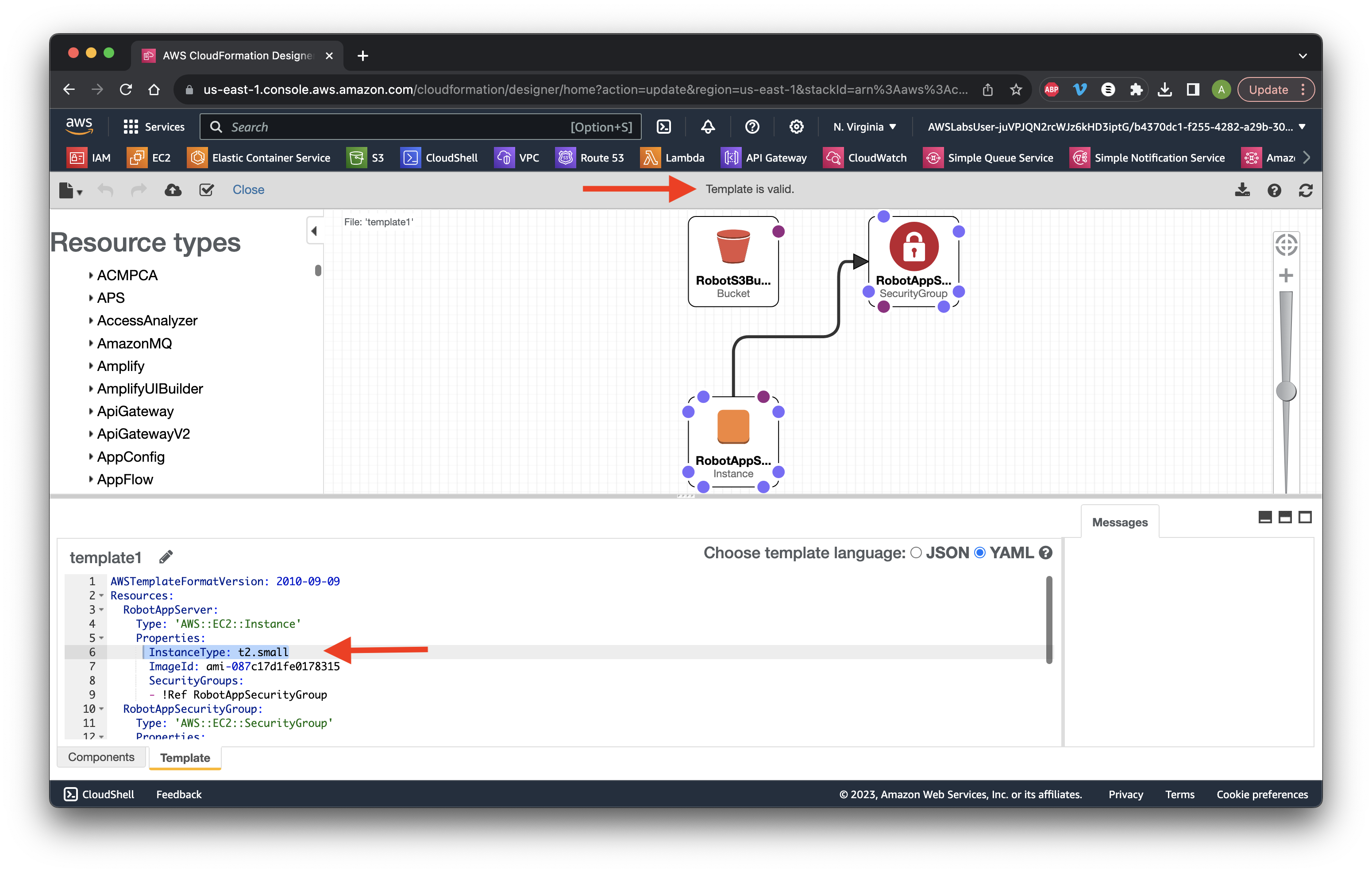Click the fit-to-window crosshair icon
Viewport: 1372px width, 873px height.
pos(1286,246)
